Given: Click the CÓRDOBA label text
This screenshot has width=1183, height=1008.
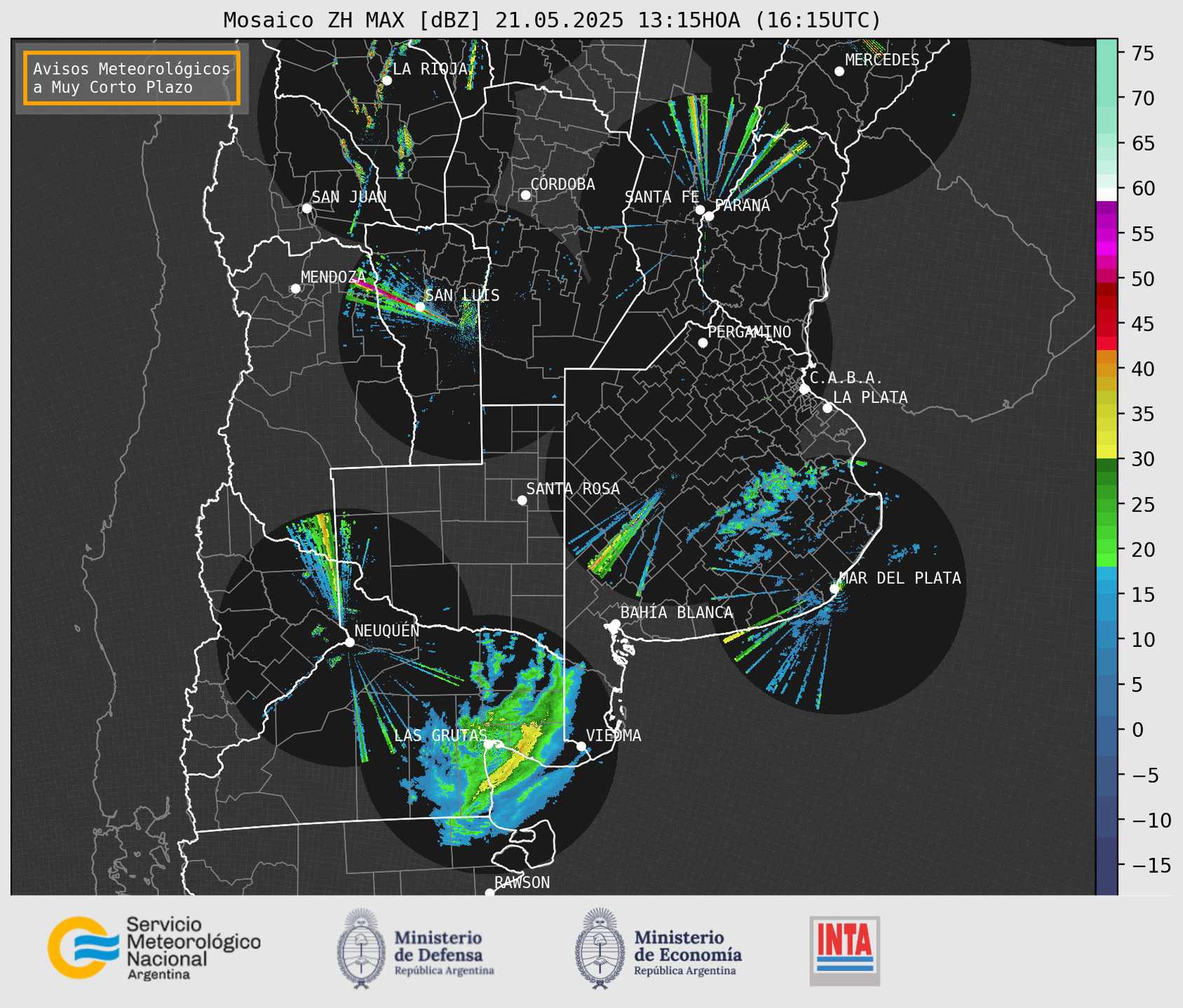Looking at the screenshot, I should (562, 184).
